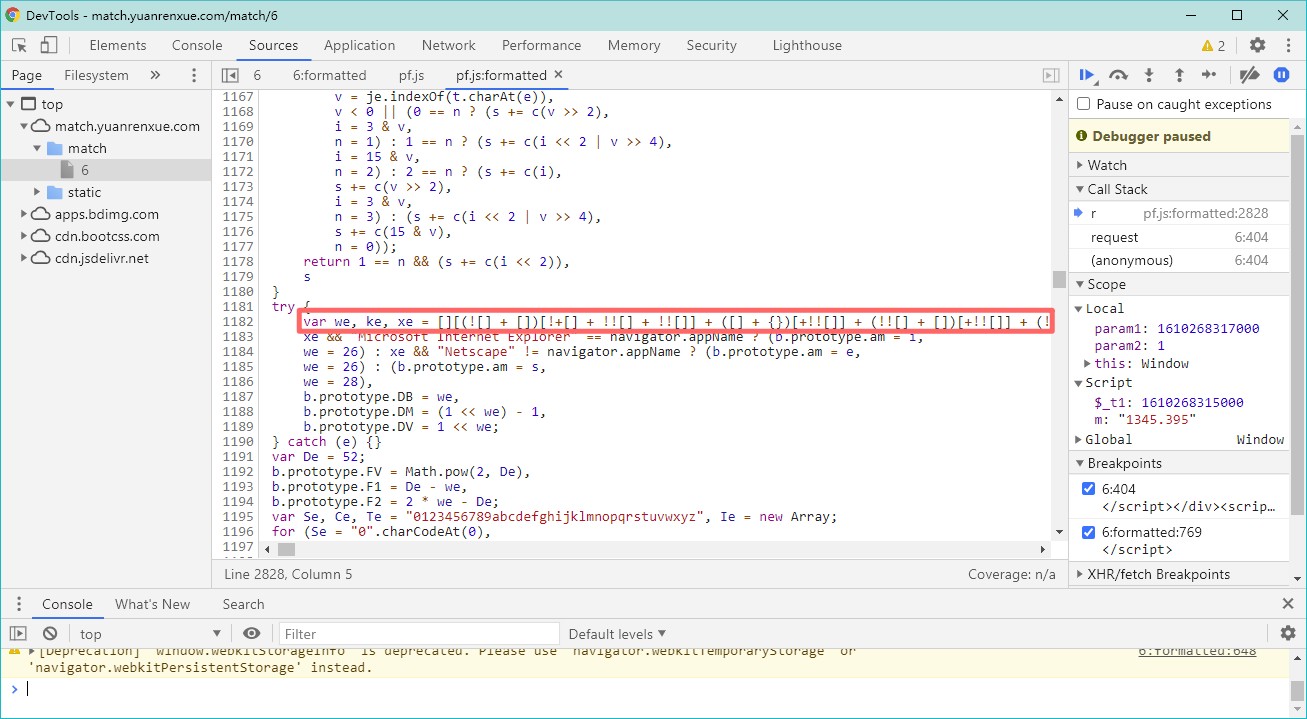
Task: Switch to the pf.js file tab
Action: (x=411, y=75)
